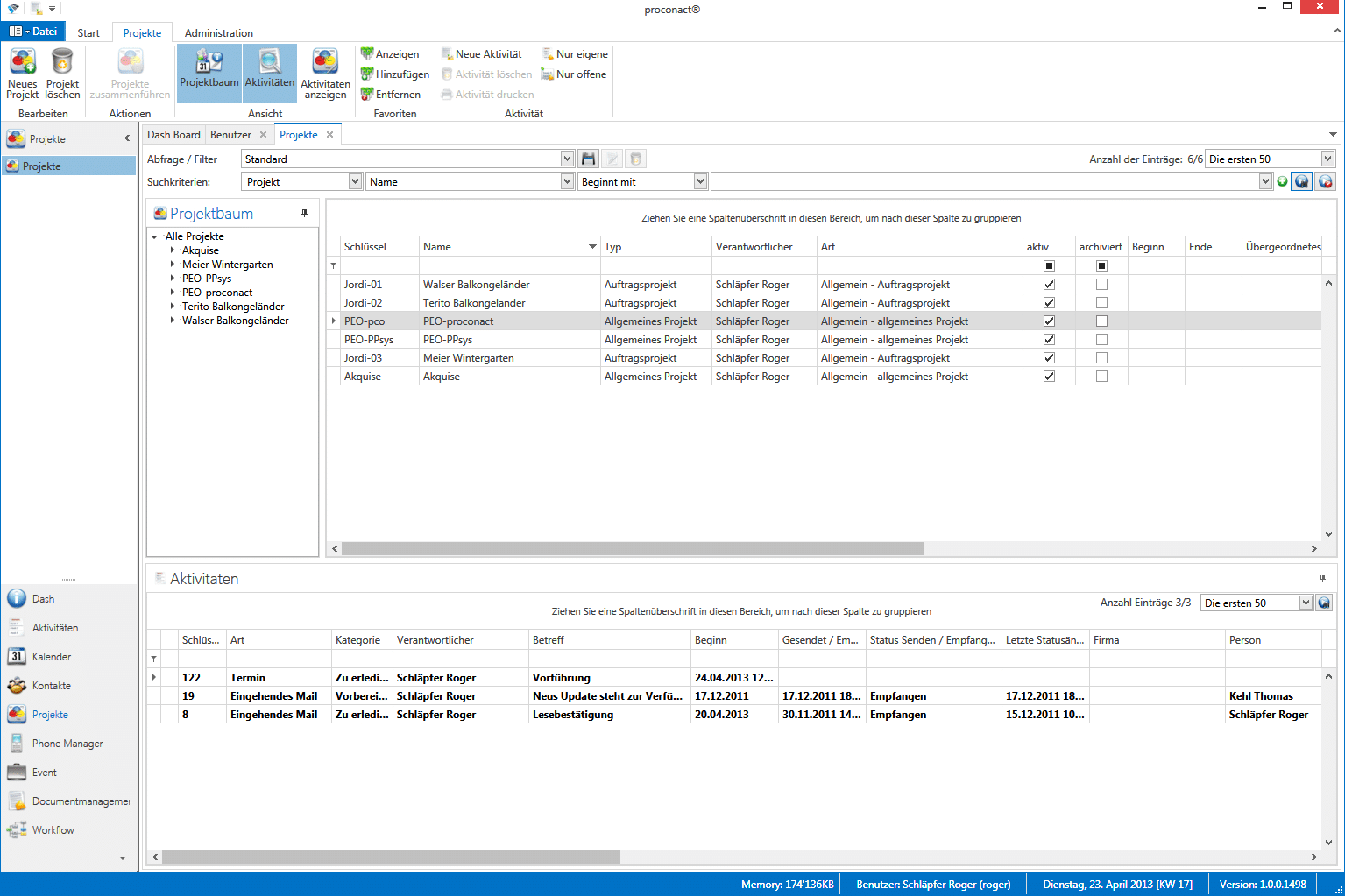The width and height of the screenshot is (1345, 896).
Task: Click the Projekt löschen trash icon
Action: click(x=62, y=74)
